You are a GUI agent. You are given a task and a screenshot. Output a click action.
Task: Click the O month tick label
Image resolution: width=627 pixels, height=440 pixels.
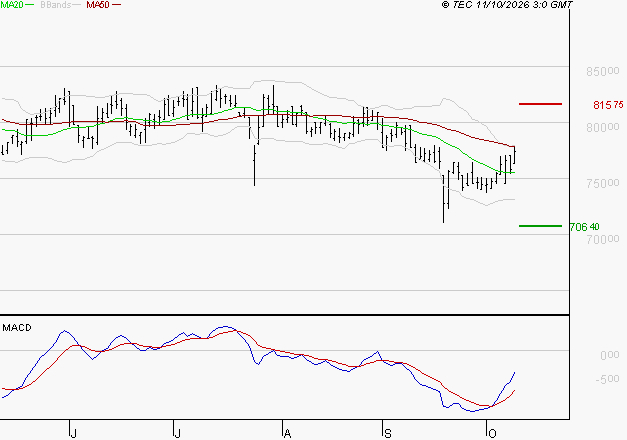coord(492,433)
